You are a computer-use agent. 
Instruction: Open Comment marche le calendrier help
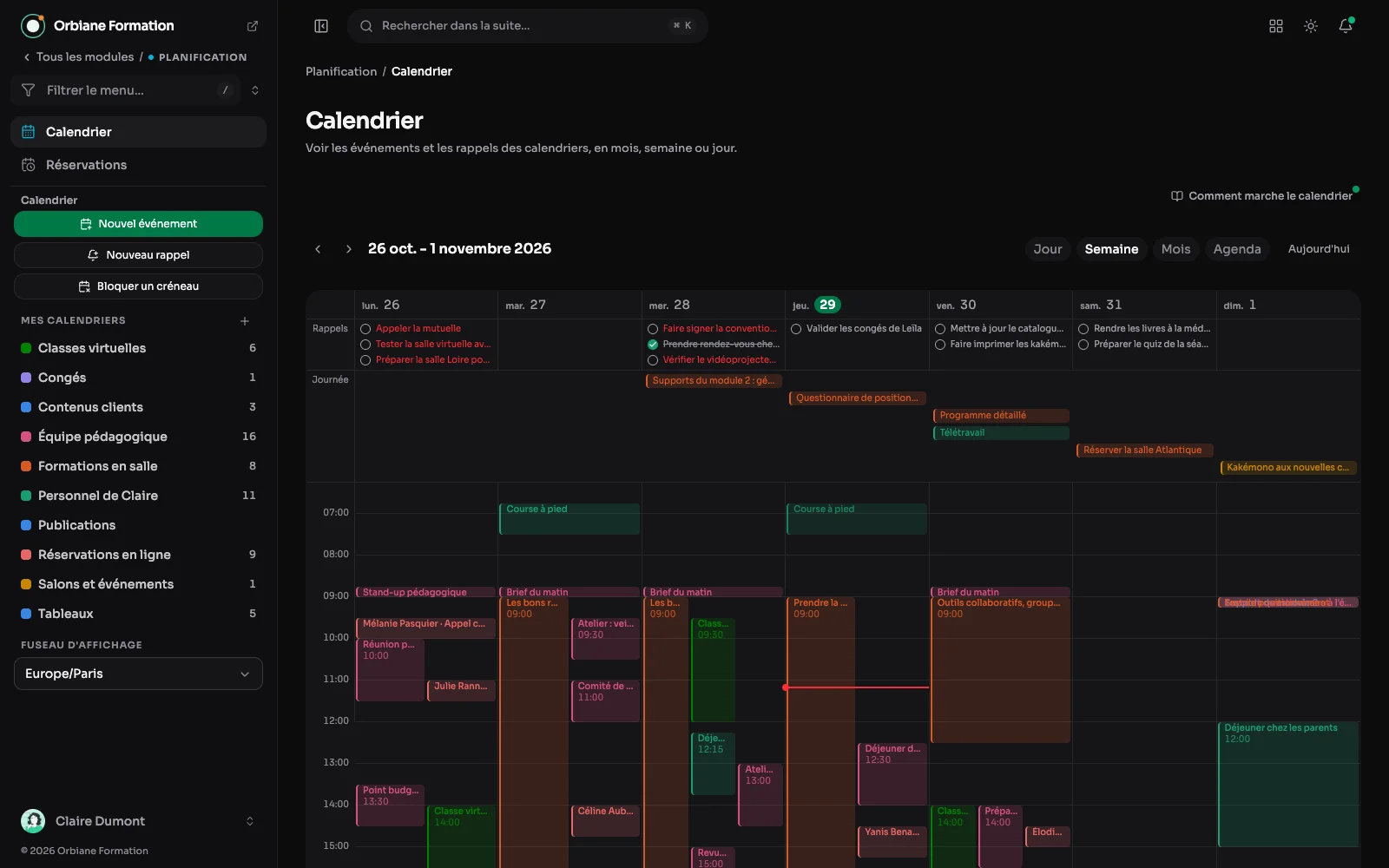click(1261, 196)
